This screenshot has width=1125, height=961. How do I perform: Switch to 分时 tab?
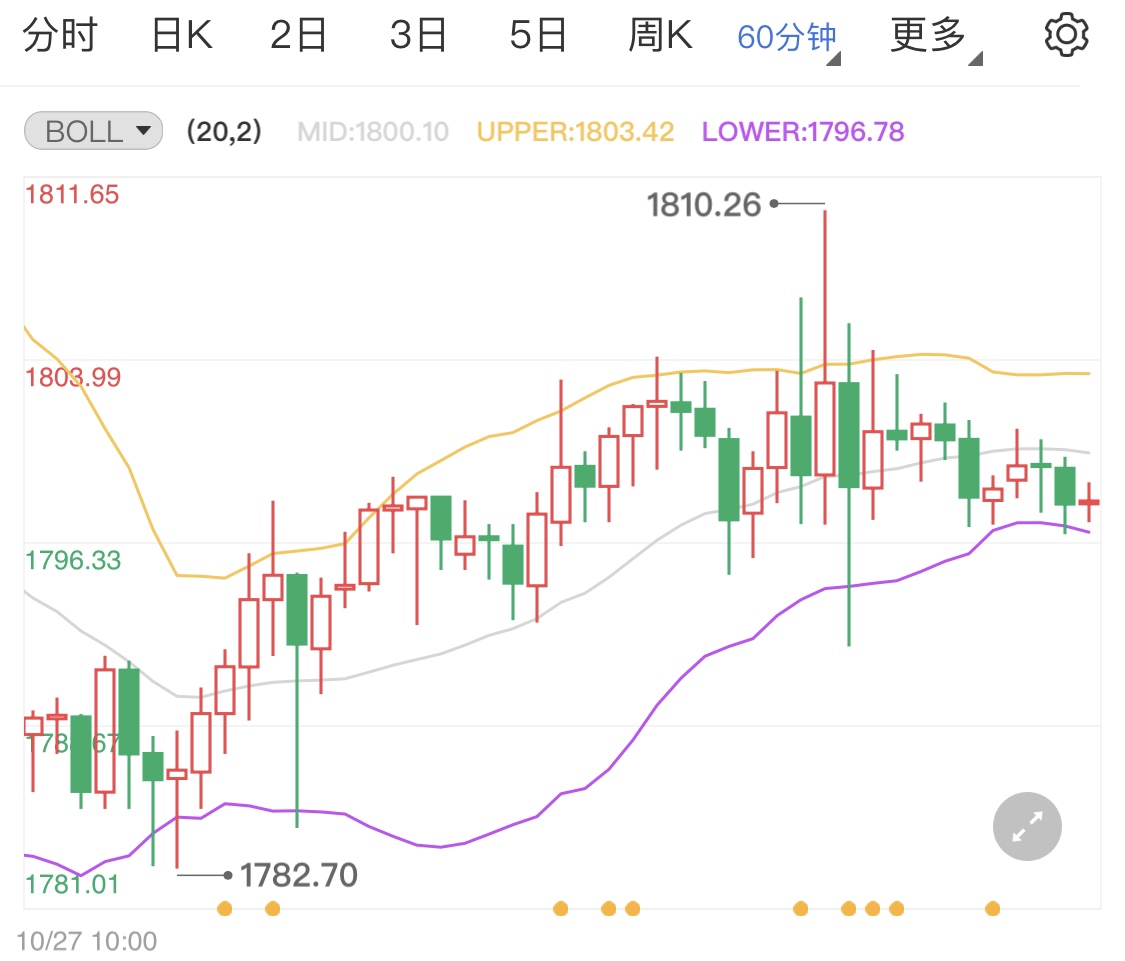[60, 36]
